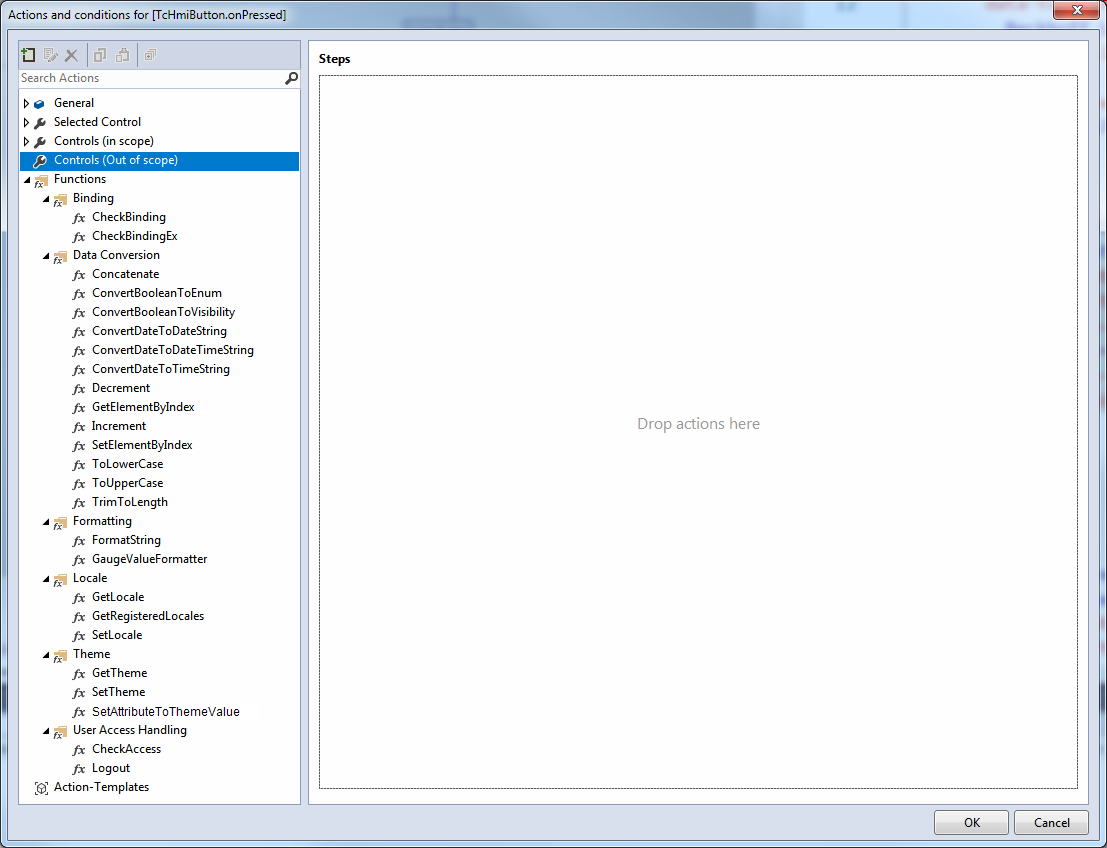Collapse the User Access Handling folder
Screen dimensions: 1107x848
(46, 731)
